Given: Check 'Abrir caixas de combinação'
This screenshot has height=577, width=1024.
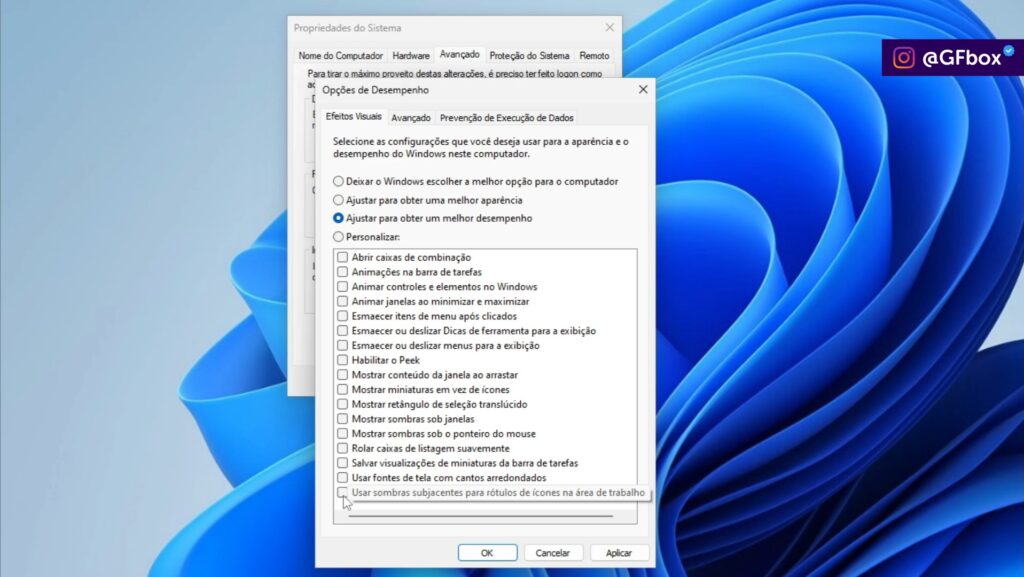Looking at the screenshot, I should point(342,257).
